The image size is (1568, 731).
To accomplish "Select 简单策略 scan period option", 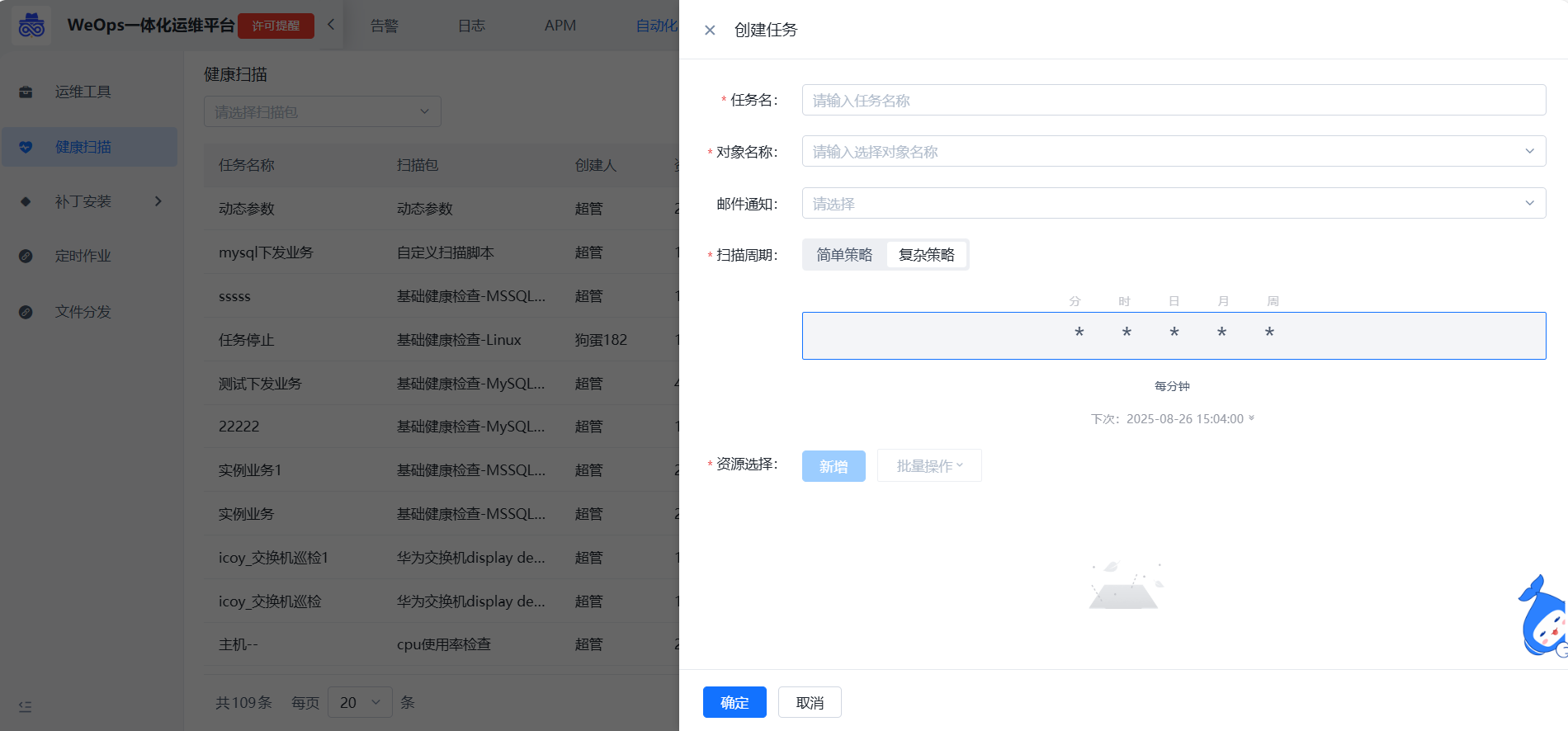I will click(843, 255).
